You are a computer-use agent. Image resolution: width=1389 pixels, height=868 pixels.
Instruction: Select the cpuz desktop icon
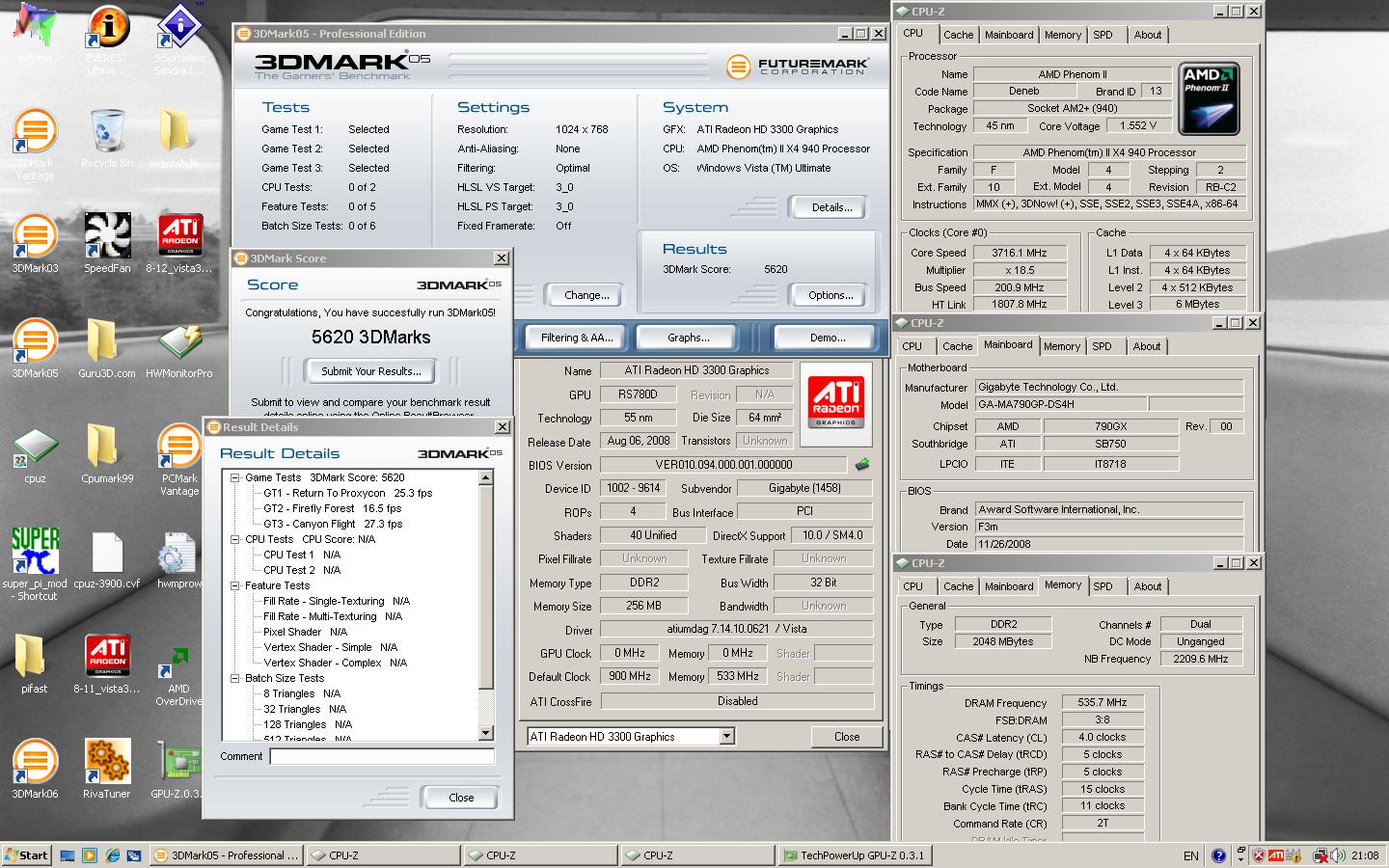pyautogui.click(x=35, y=453)
